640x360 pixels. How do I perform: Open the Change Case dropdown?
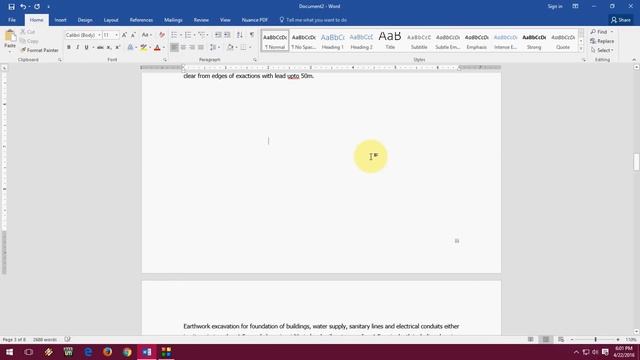pyautogui.click(x=147, y=35)
